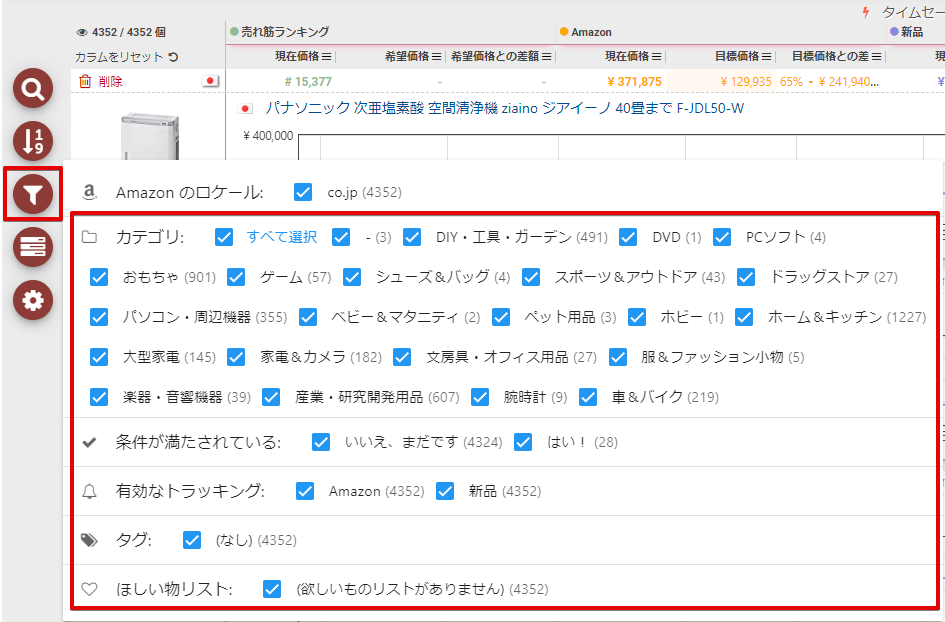Click the Japan flag icon in the product row
The image size is (945, 622).
point(210,82)
